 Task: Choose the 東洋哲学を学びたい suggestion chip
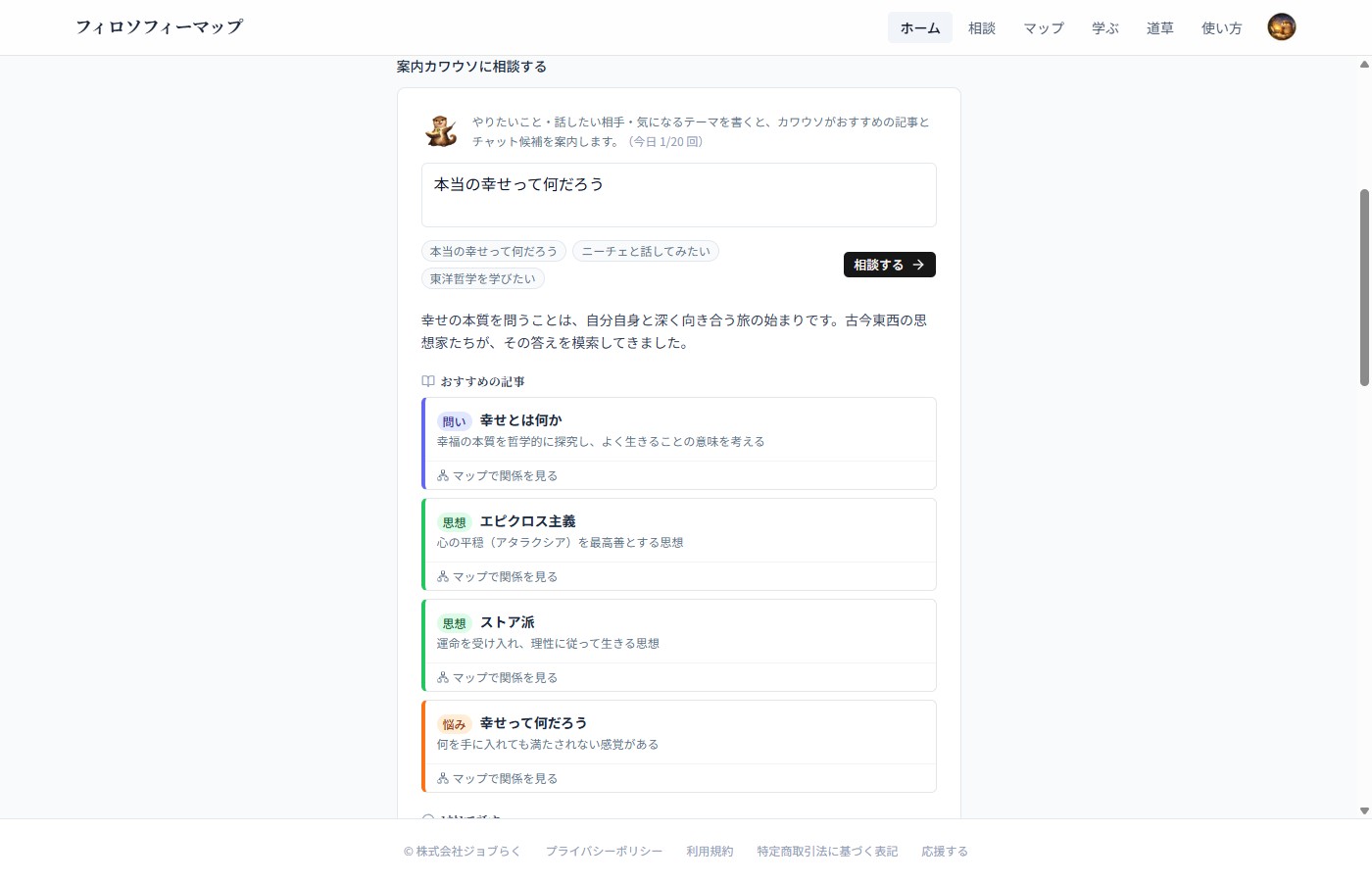[x=483, y=279]
